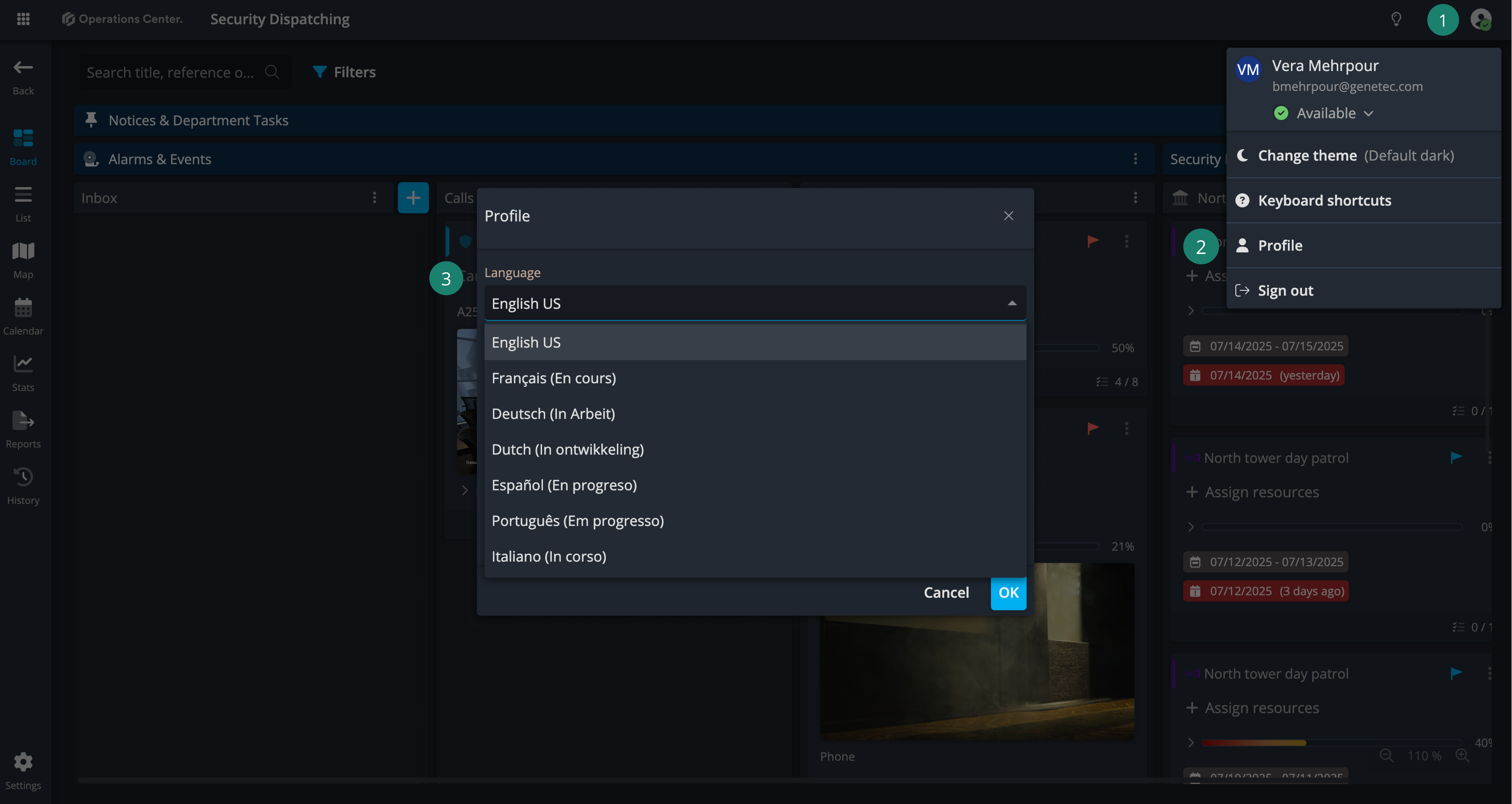Open Keyboard shortcuts
The width and height of the screenshot is (1512, 804).
click(1364, 201)
